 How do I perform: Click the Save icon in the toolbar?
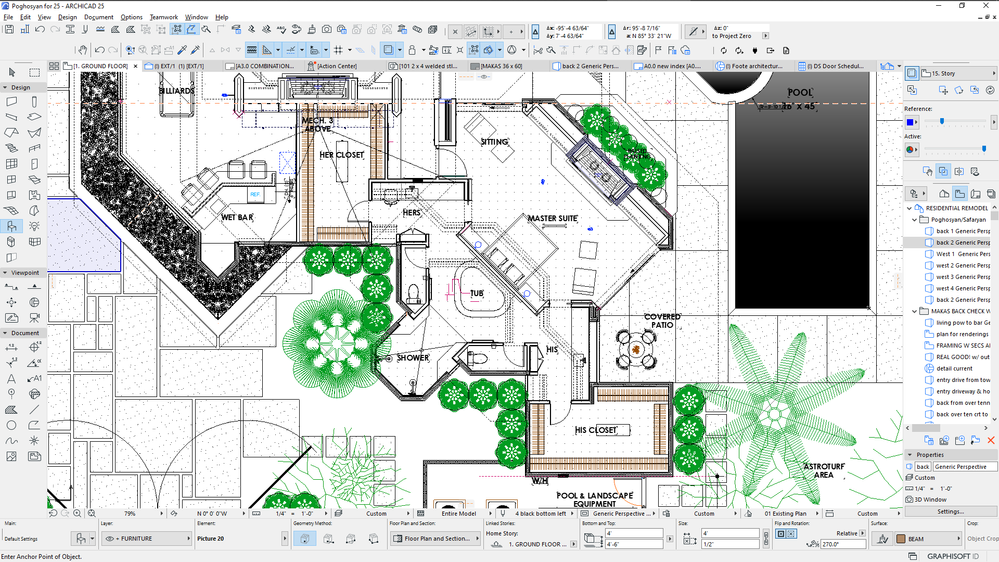click(x=10, y=30)
